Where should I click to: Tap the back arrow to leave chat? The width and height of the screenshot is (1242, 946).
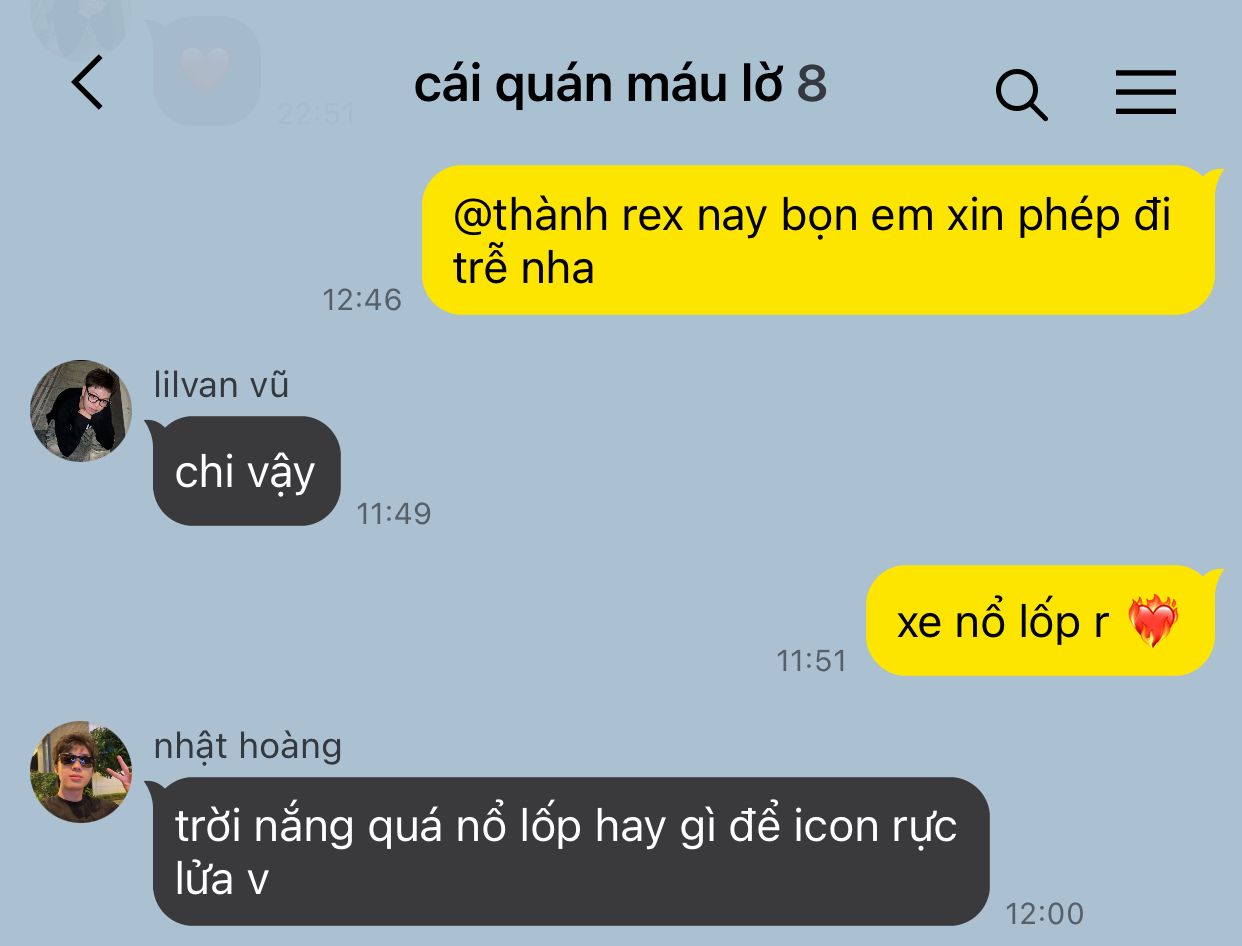pyautogui.click(x=88, y=83)
